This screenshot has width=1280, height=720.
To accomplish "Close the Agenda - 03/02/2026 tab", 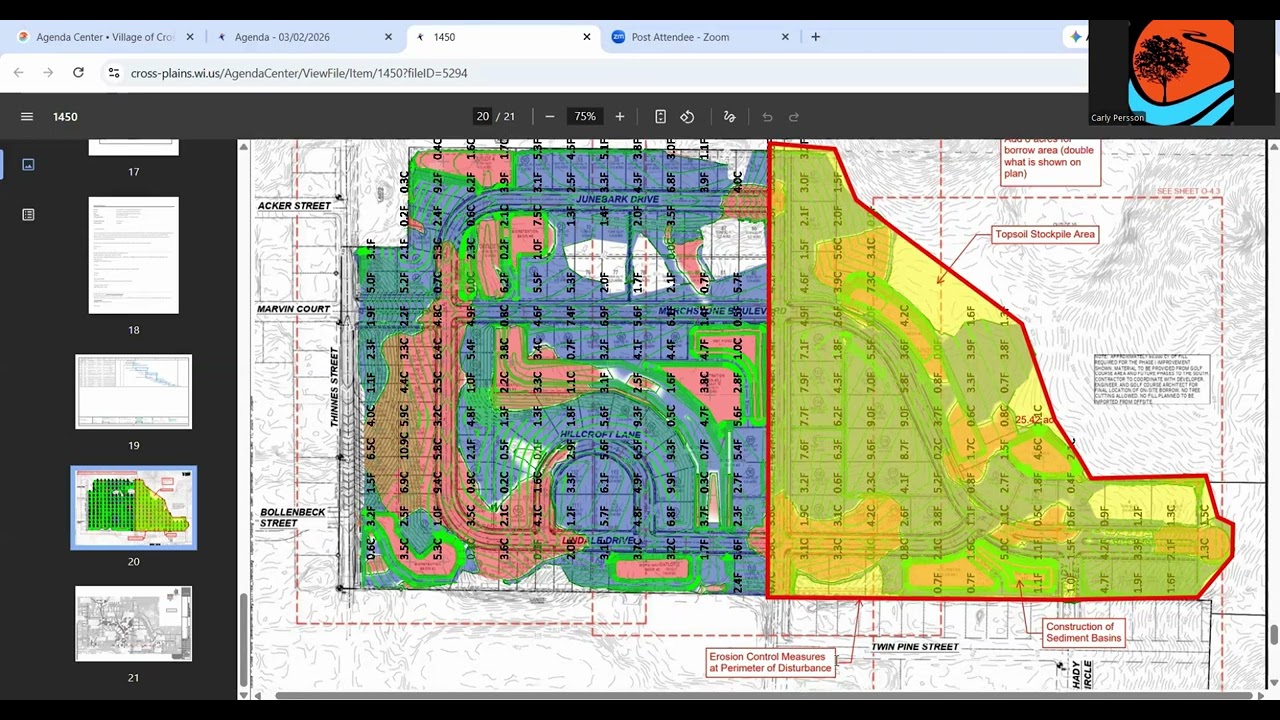I will click(x=388, y=37).
